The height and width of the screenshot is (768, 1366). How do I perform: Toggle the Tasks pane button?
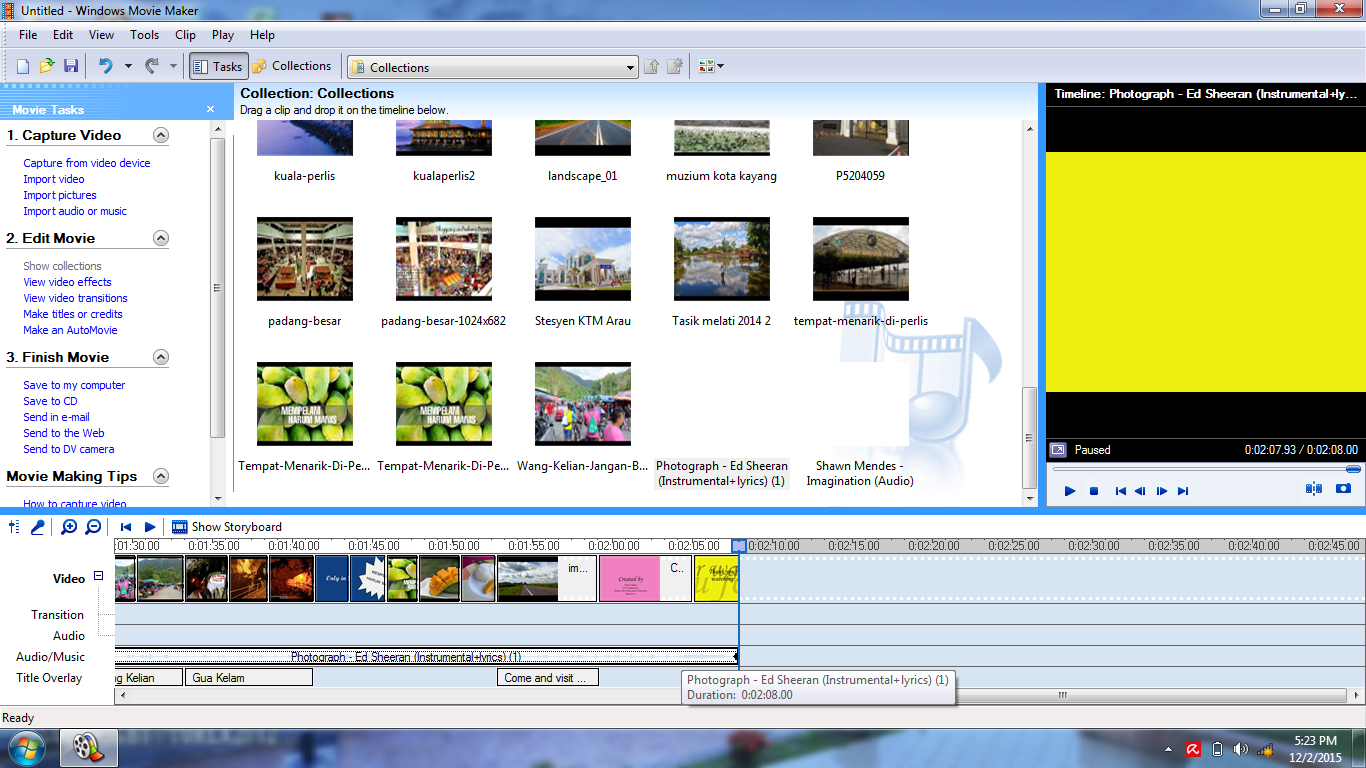tap(217, 66)
